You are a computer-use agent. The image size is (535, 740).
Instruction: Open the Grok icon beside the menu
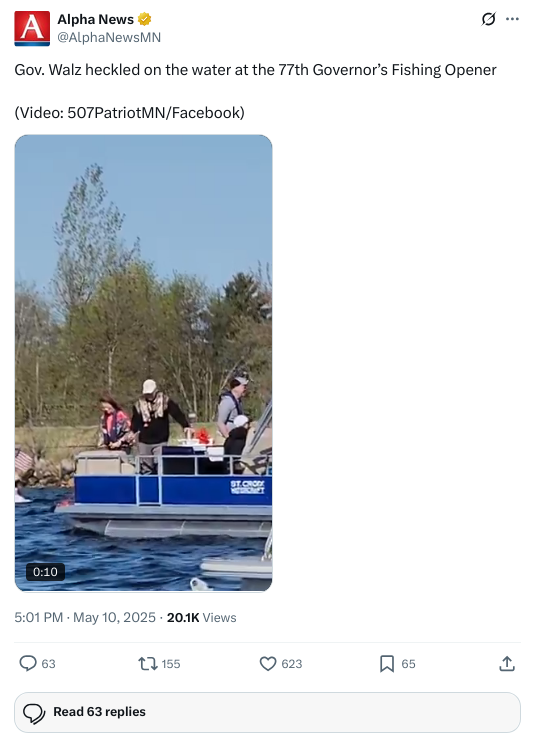(x=488, y=19)
